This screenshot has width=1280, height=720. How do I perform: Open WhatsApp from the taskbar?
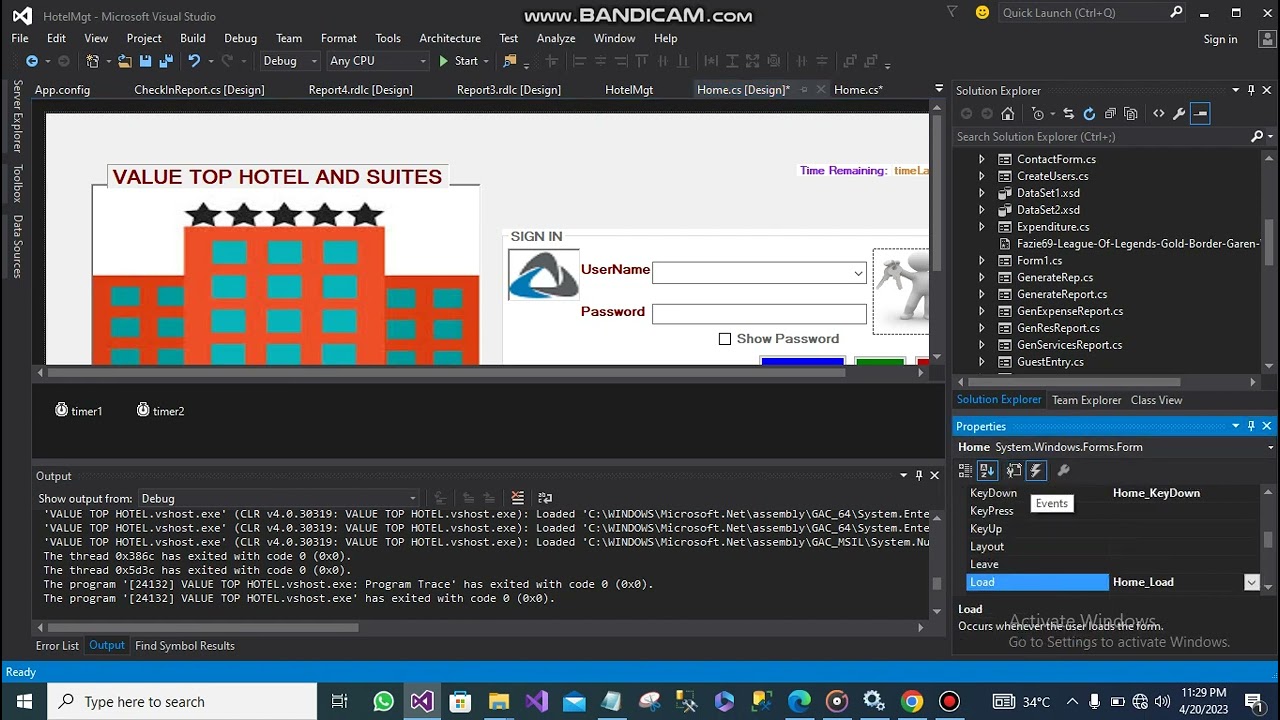pyautogui.click(x=383, y=701)
